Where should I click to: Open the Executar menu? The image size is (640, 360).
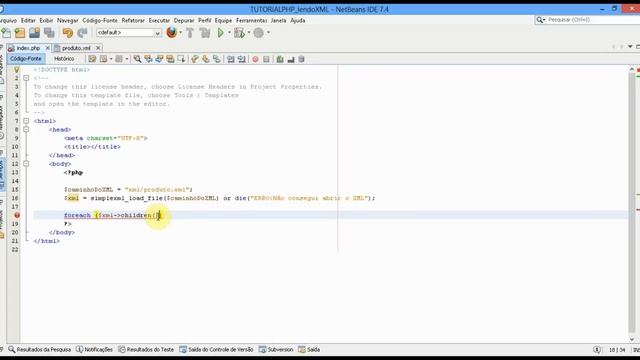[x=159, y=20]
